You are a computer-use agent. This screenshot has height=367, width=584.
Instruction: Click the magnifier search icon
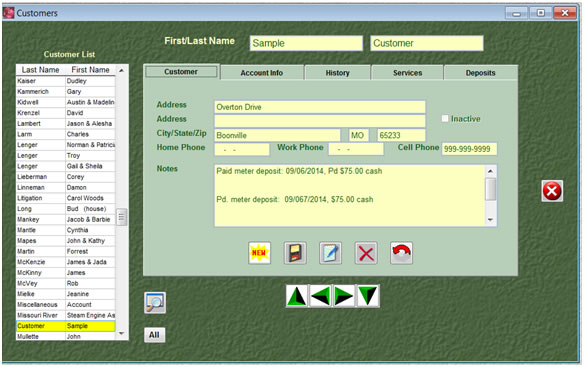(x=155, y=303)
